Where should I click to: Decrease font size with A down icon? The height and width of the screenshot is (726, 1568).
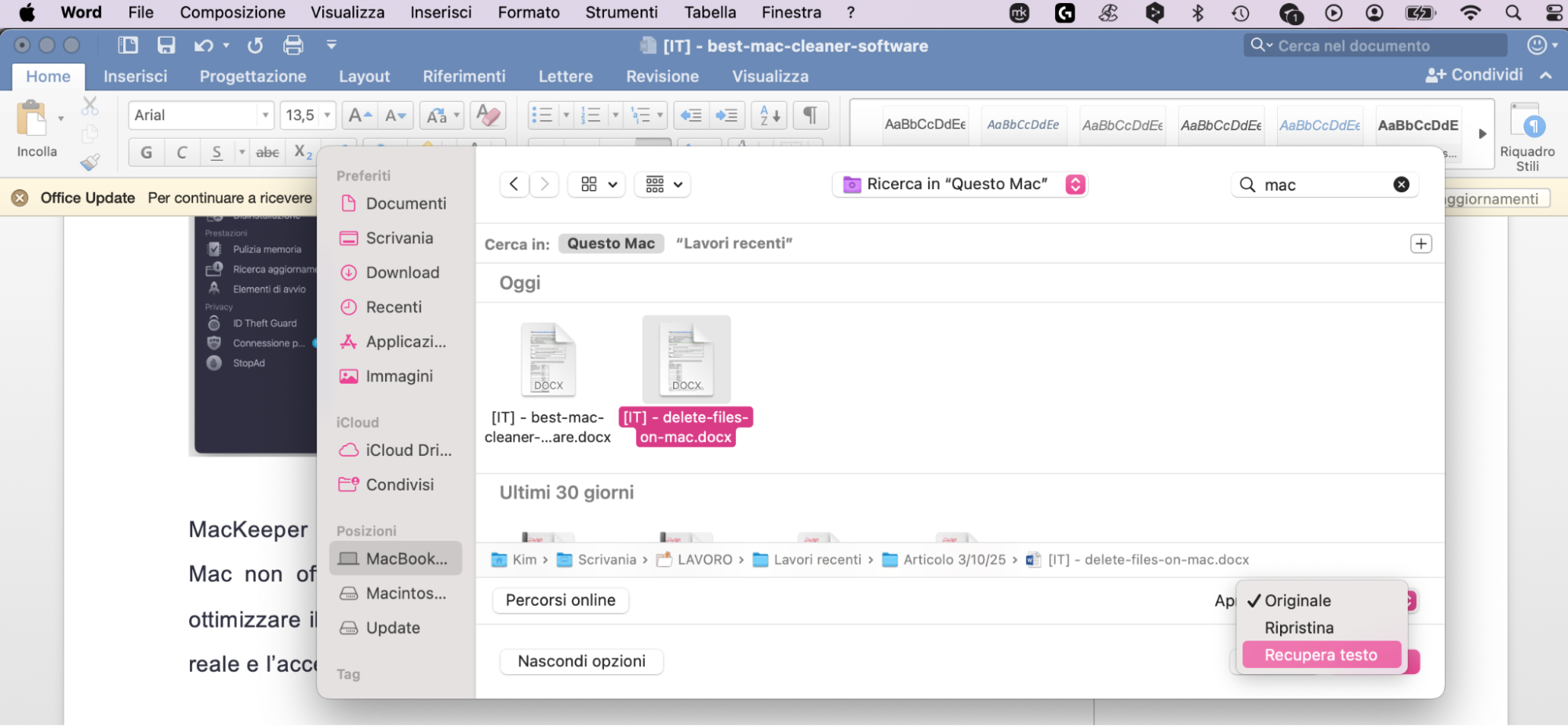396,115
